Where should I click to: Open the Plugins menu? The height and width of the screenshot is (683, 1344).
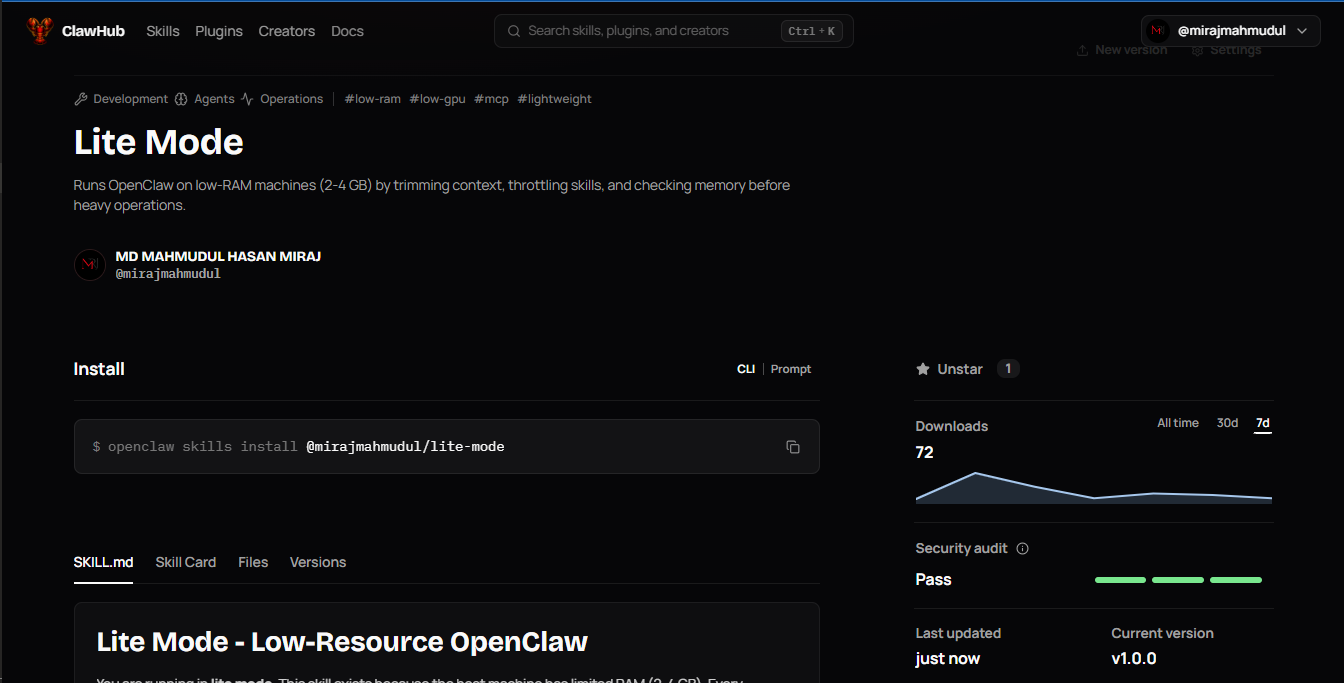pos(219,31)
